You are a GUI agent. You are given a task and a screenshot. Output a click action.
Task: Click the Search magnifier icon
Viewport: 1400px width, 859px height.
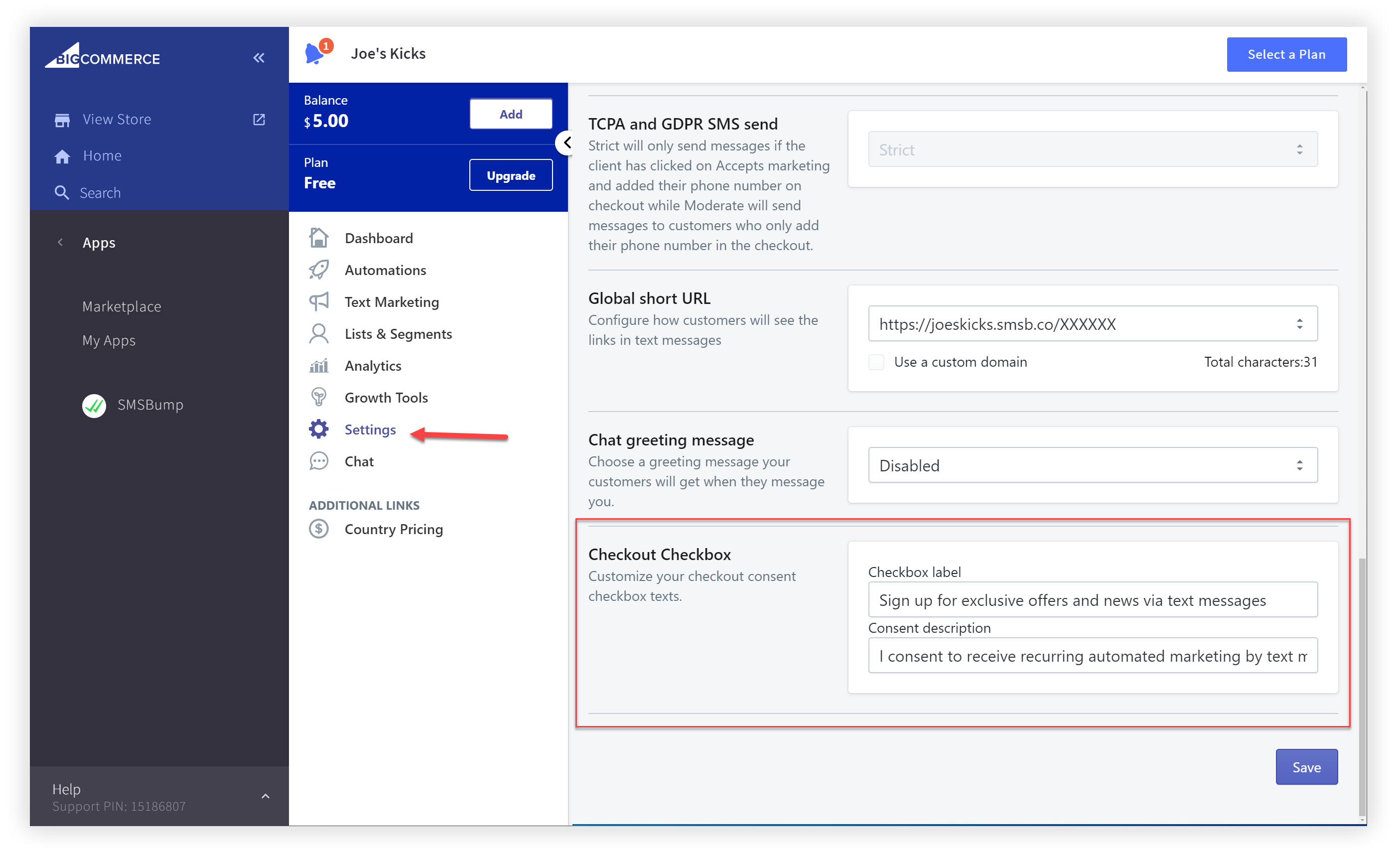tap(61, 193)
